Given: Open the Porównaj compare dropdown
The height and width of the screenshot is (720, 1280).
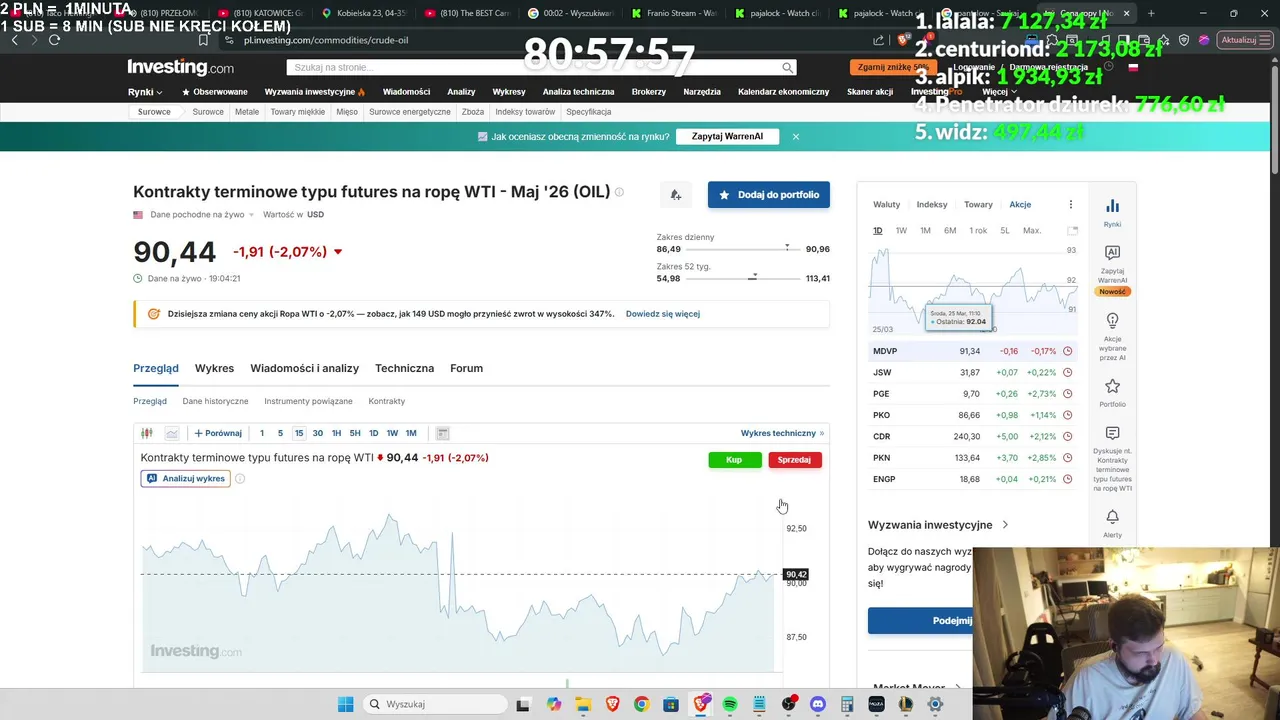Looking at the screenshot, I should click(218, 433).
